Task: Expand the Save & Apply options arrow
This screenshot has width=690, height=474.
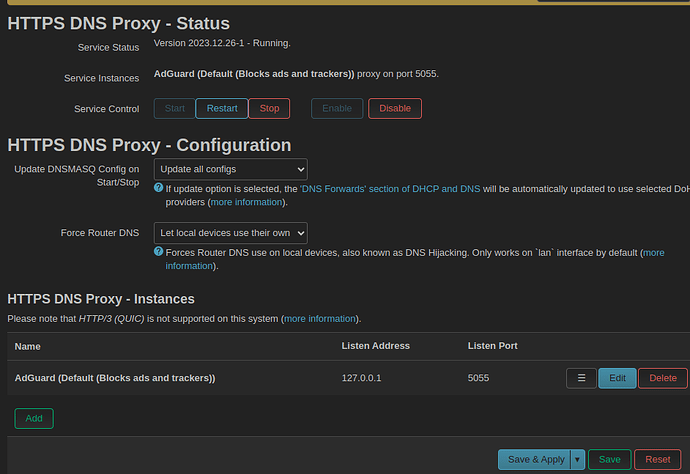Action: [x=577, y=459]
